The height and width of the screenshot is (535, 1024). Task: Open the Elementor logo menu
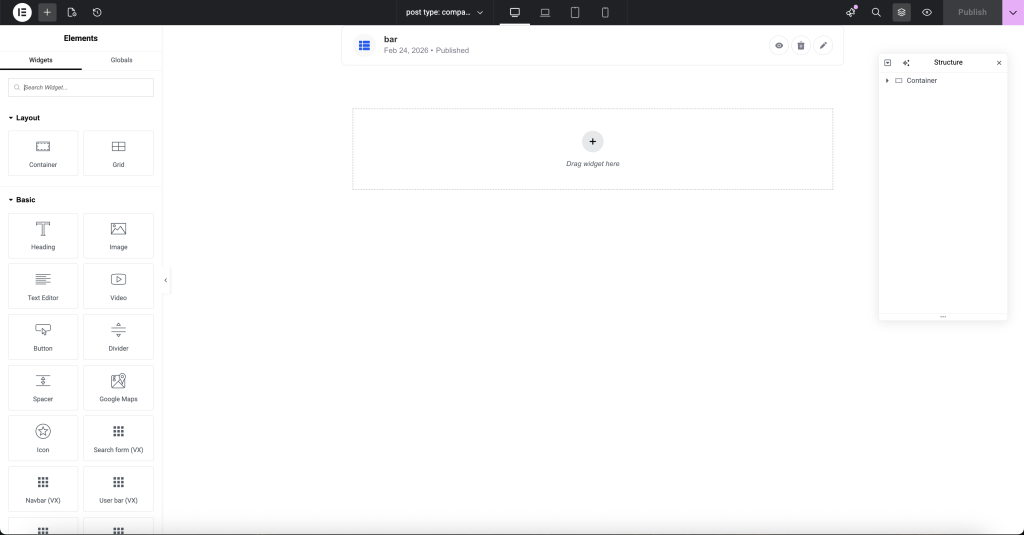click(x=22, y=12)
